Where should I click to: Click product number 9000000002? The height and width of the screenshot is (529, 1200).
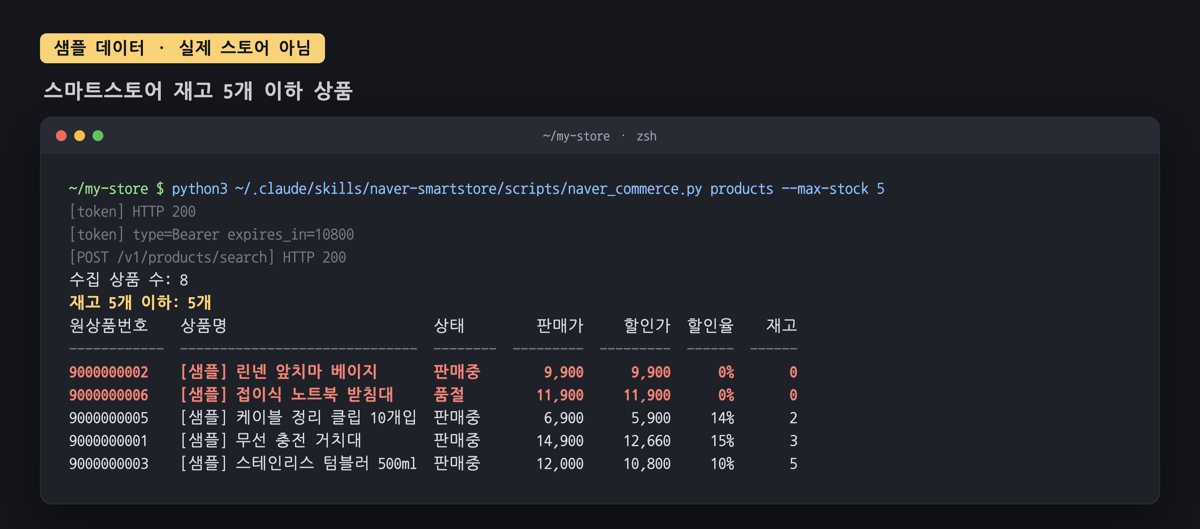(x=108, y=371)
